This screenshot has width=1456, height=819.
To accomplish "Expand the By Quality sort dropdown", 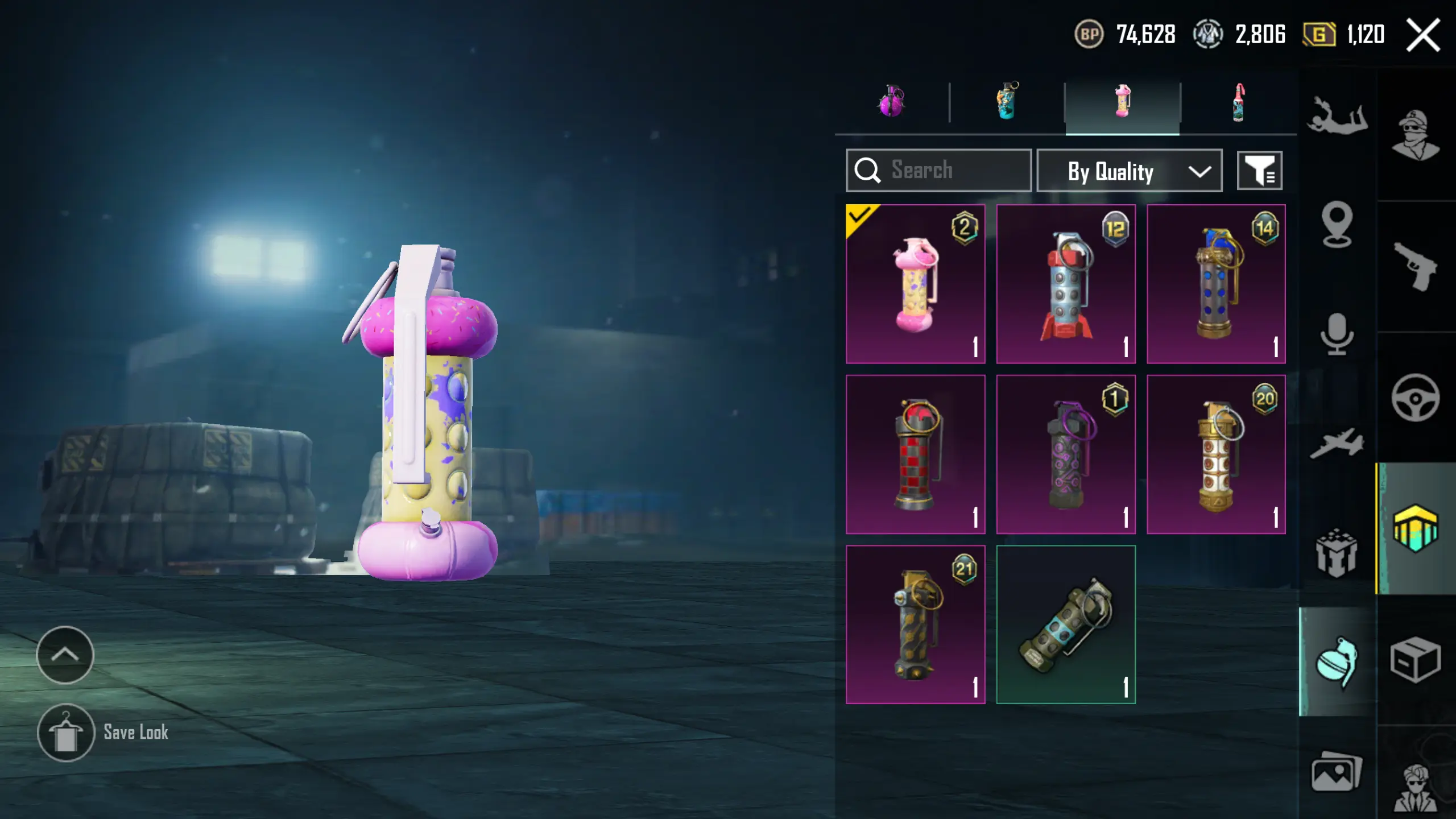I will [1129, 171].
